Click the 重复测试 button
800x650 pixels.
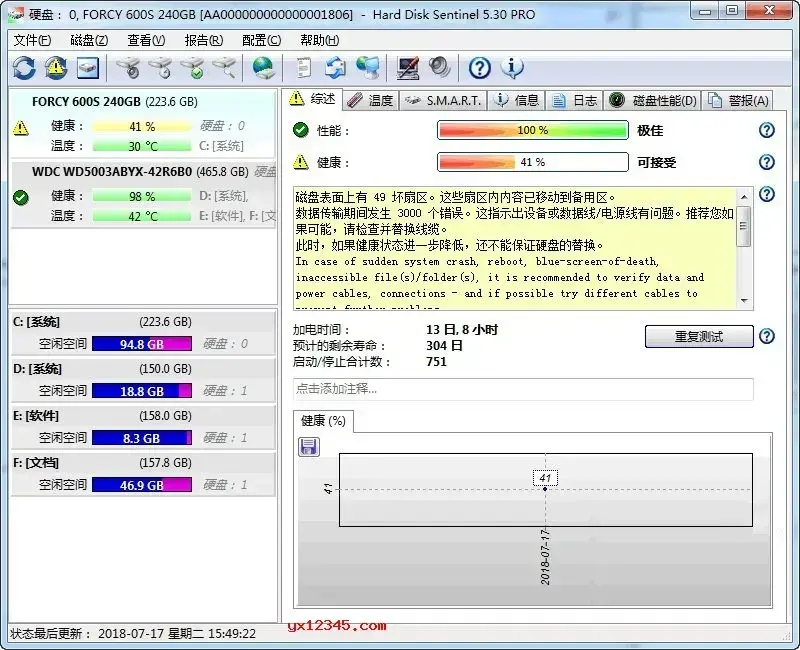[699, 337]
